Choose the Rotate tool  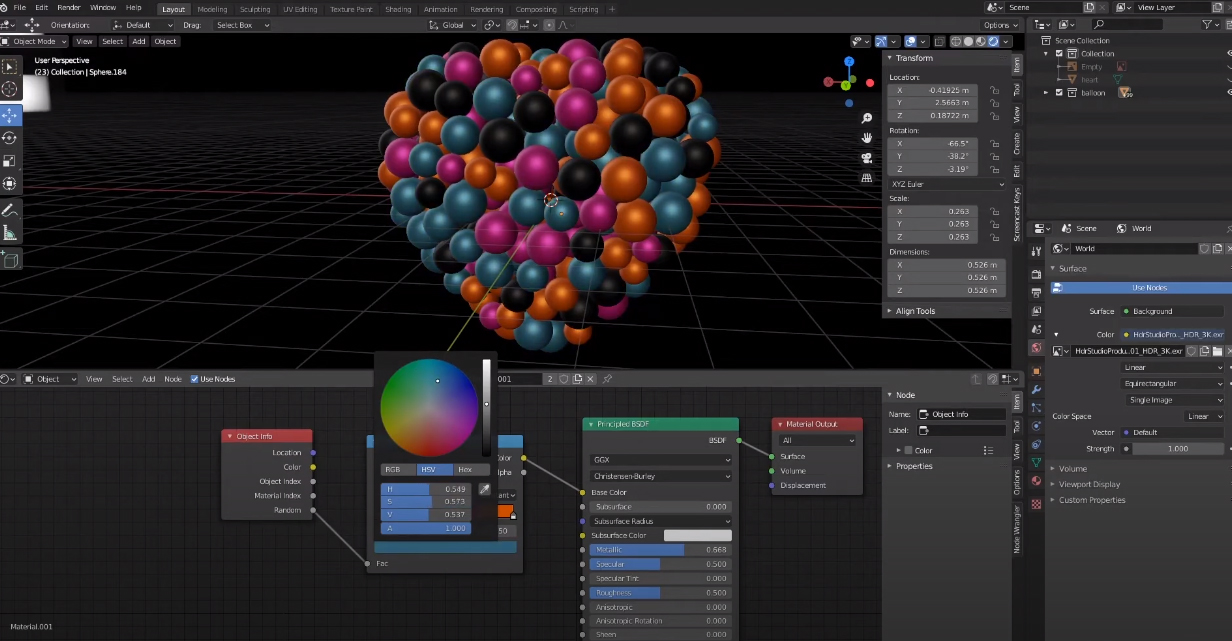(10, 138)
